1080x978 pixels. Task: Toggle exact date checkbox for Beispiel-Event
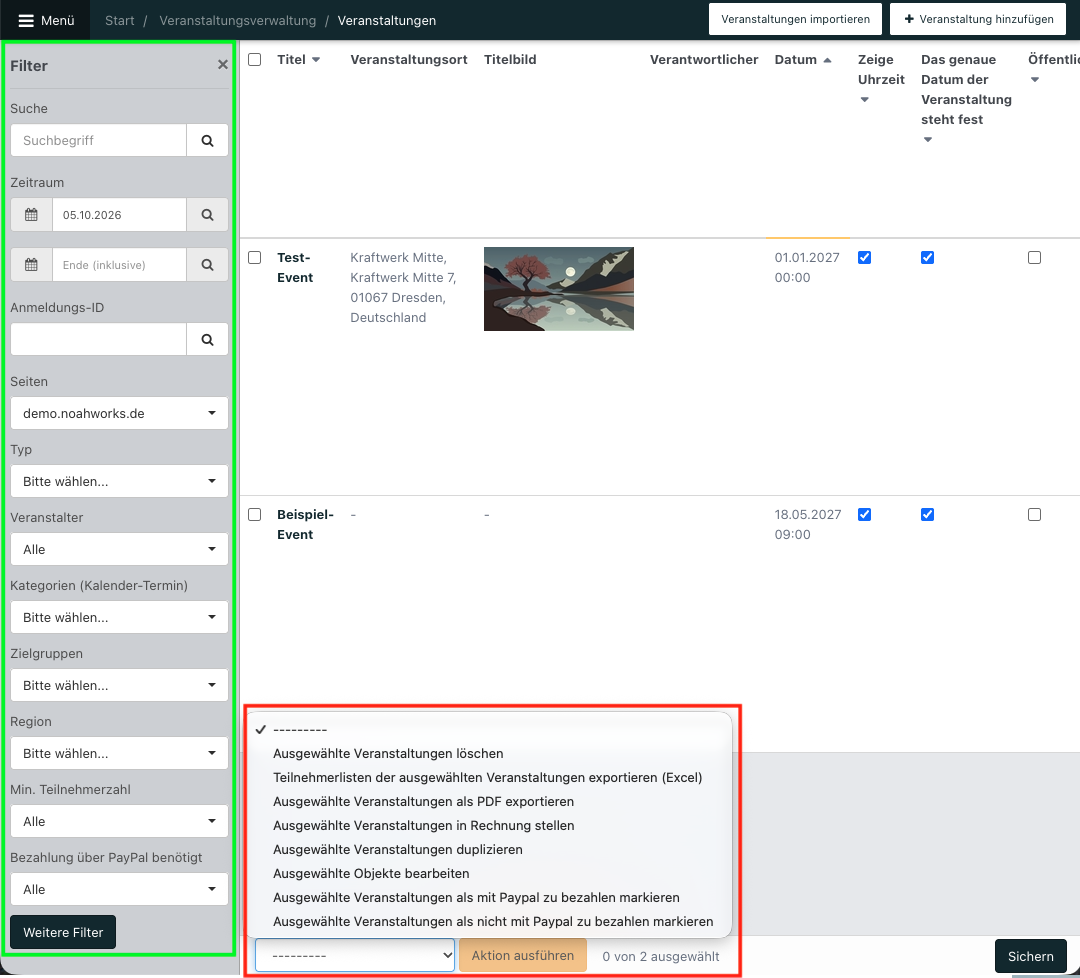pyautogui.click(x=928, y=514)
